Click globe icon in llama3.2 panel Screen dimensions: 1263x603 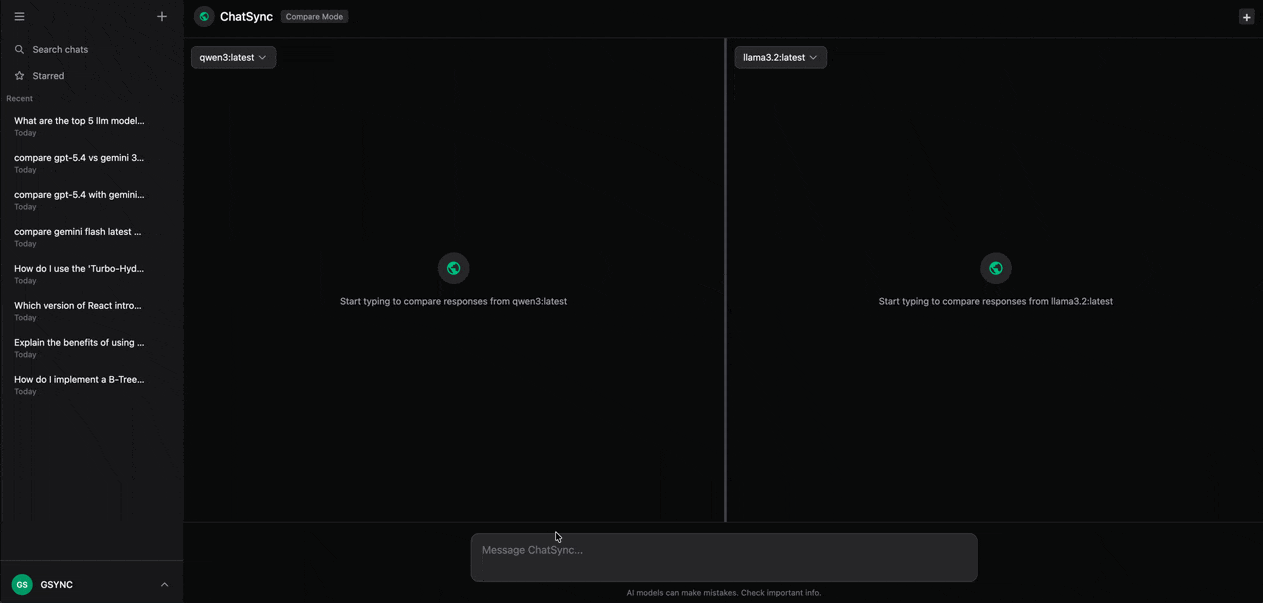996,268
